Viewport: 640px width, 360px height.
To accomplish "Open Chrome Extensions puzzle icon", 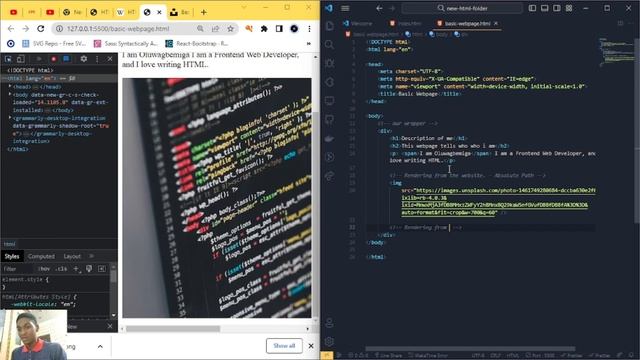I will [x=264, y=29].
